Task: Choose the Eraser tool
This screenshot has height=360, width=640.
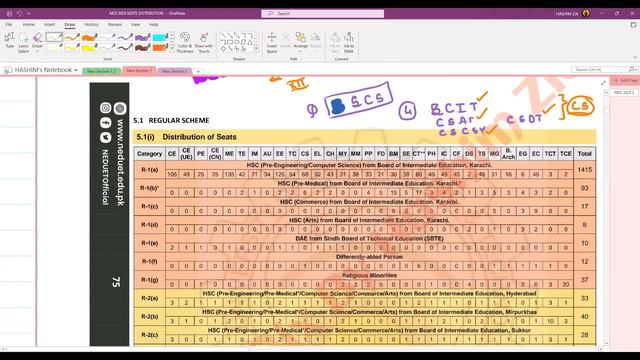Action: pyautogui.click(x=37, y=41)
